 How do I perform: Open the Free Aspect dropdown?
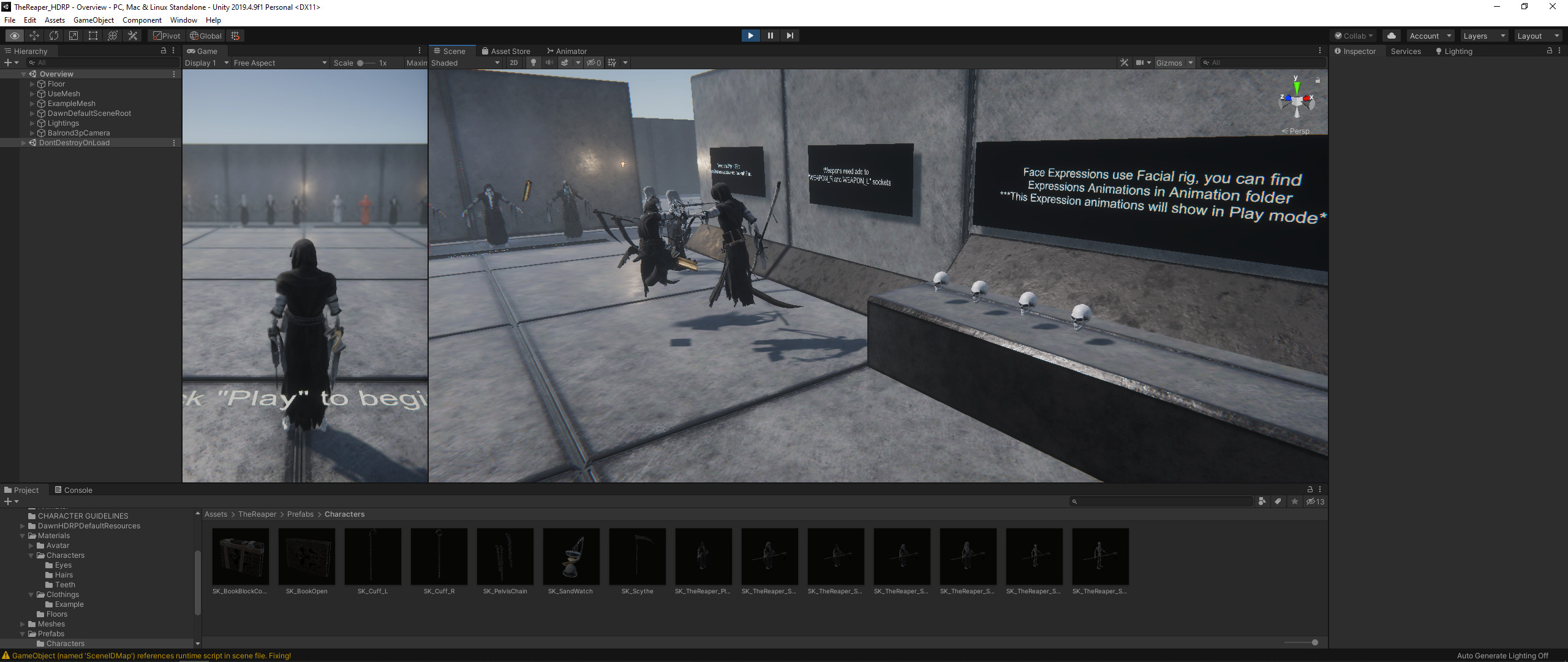pyautogui.click(x=280, y=63)
